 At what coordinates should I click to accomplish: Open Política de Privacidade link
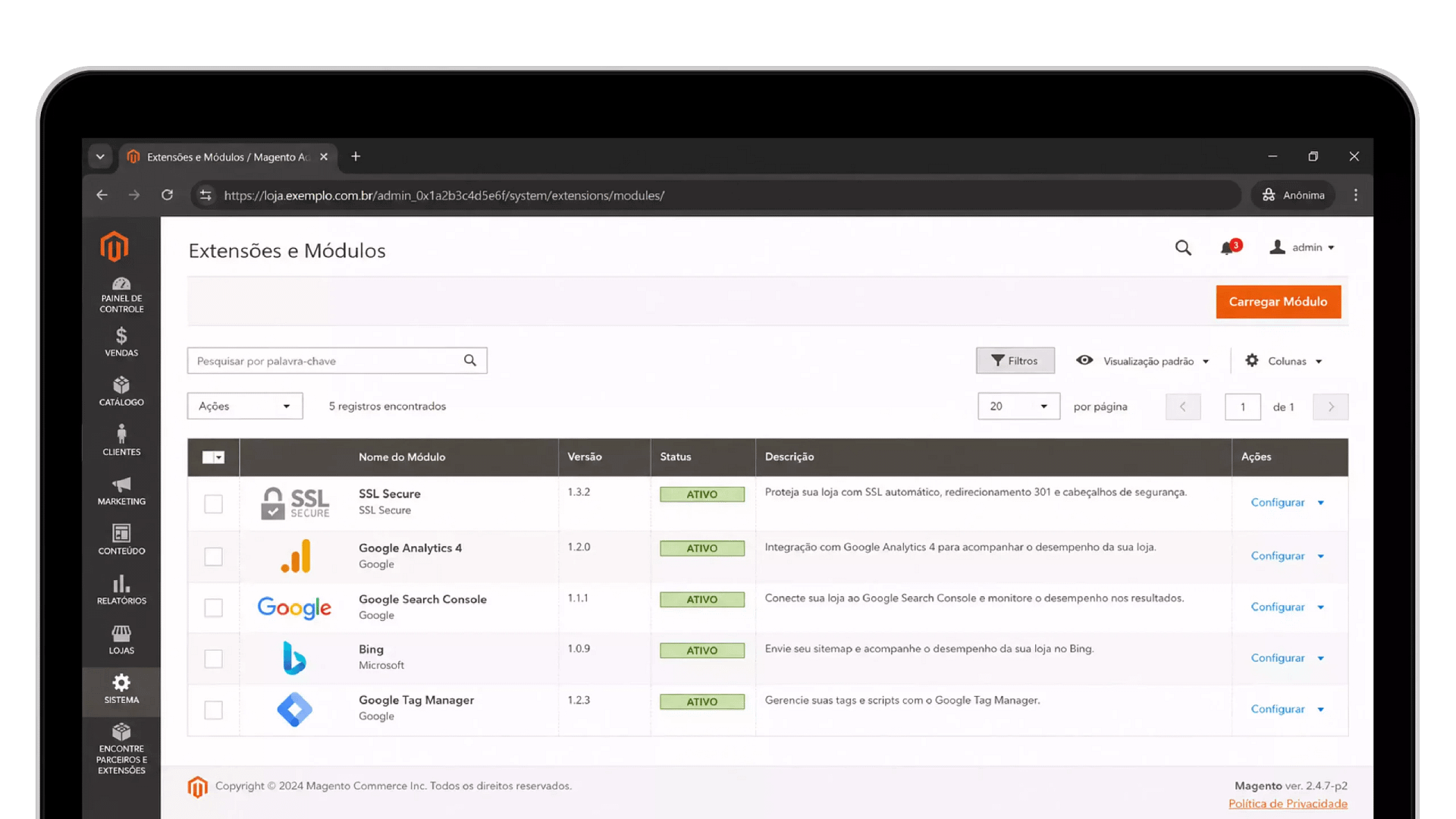[x=1288, y=804]
